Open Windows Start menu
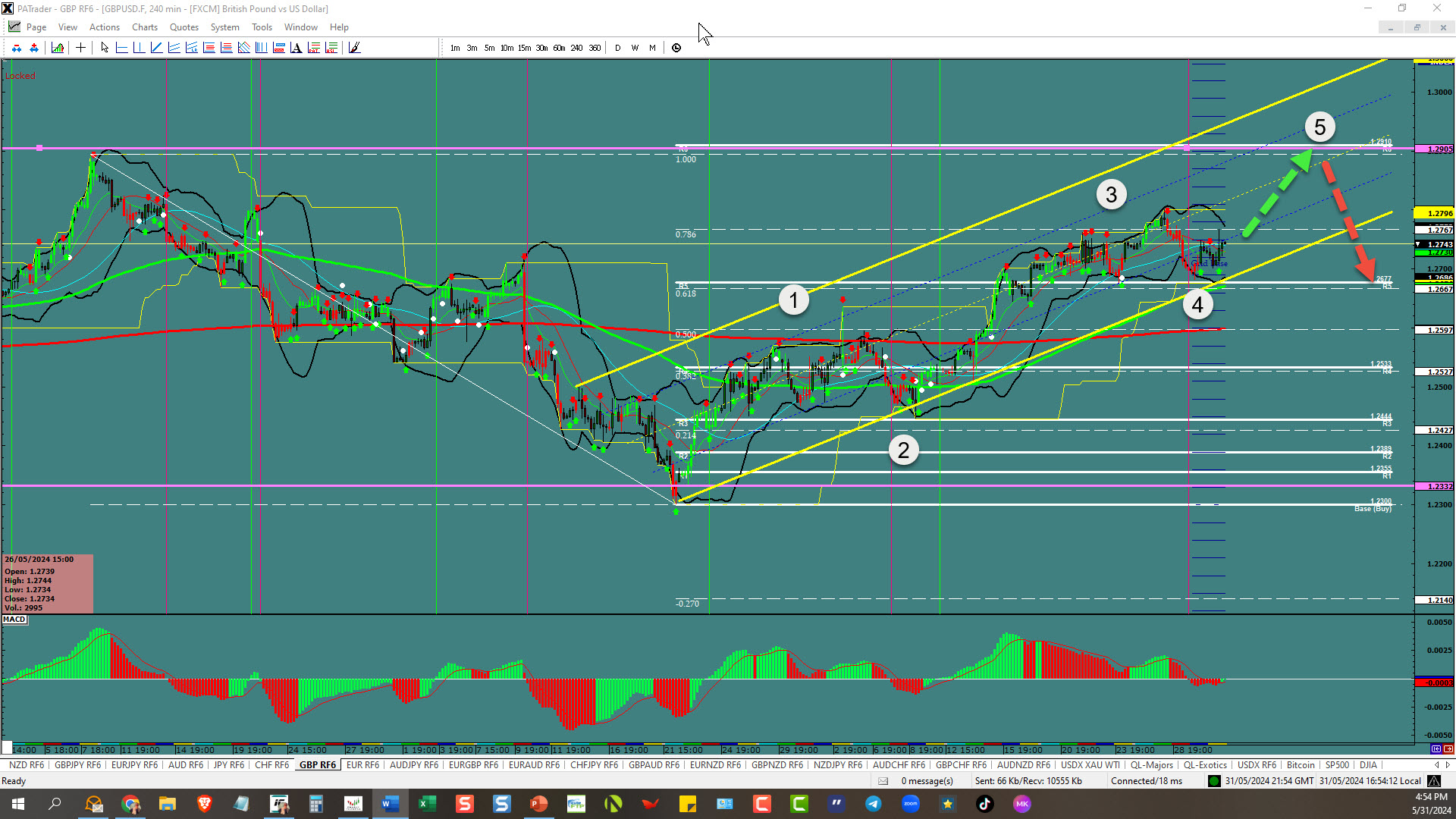Viewport: 1456px width, 819px height. (18, 804)
